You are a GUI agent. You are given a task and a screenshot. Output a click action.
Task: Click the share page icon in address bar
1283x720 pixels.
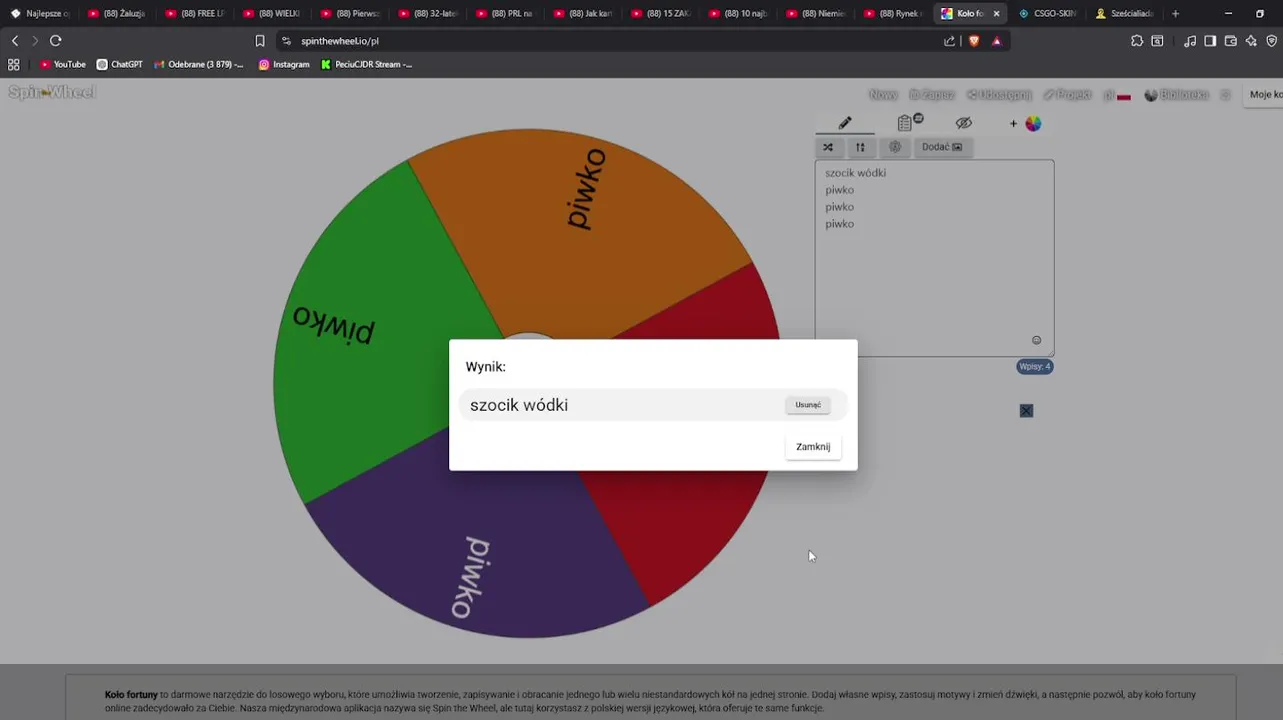pyautogui.click(x=949, y=41)
